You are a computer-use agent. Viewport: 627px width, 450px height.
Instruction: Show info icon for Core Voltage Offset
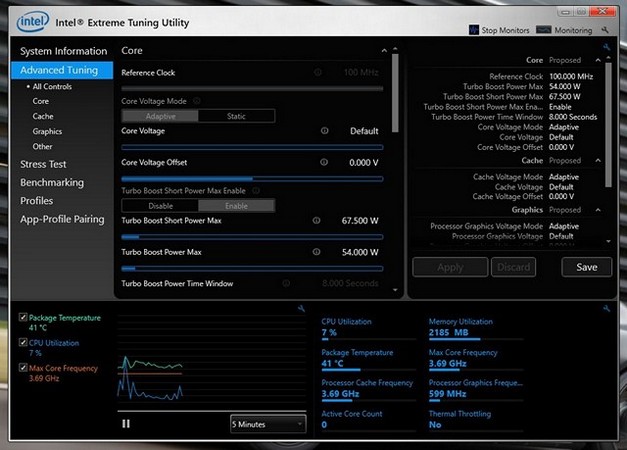pos(324,162)
